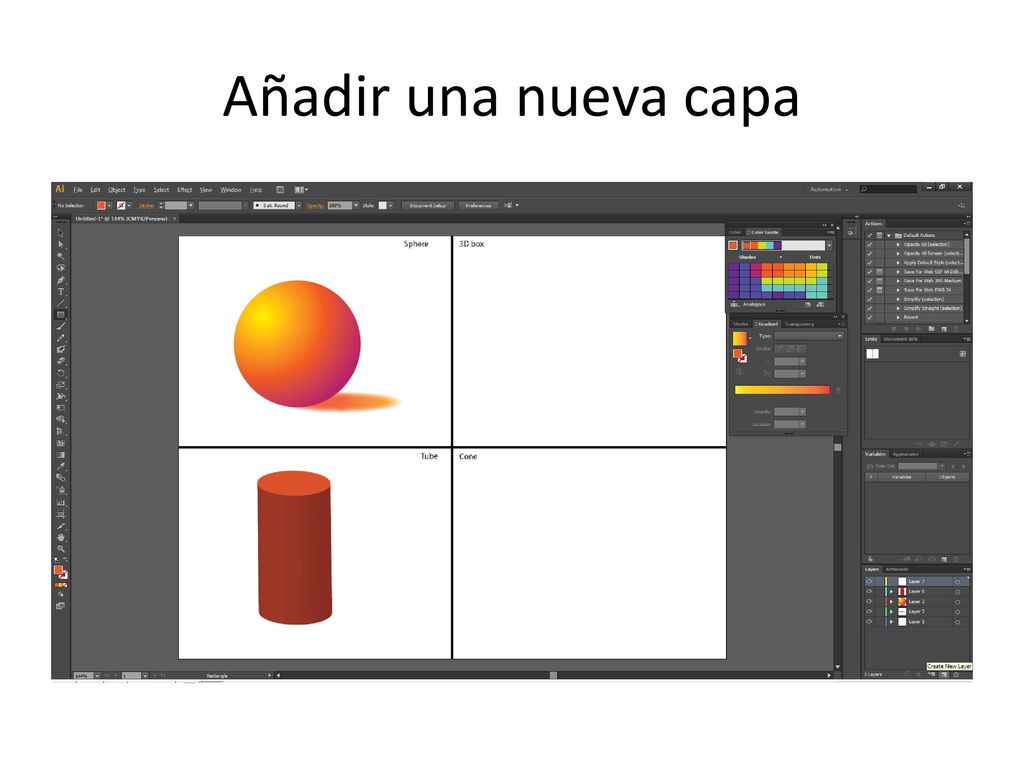Switch to the Artboards tab
This screenshot has height=768, width=1024.
(x=897, y=569)
